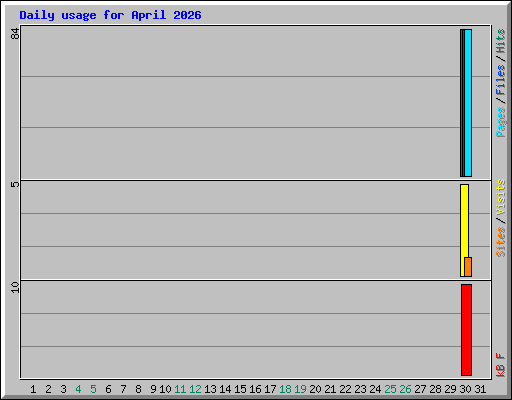Click the y-axis value '5'
Screen dimensions: 512x400
tap(15, 184)
